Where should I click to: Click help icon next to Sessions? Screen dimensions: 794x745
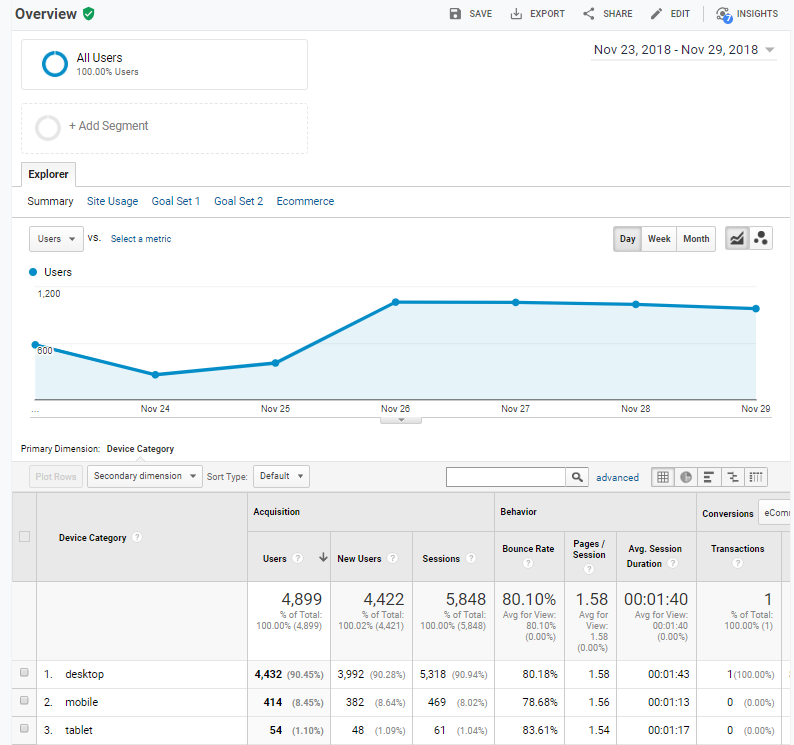click(x=471, y=558)
